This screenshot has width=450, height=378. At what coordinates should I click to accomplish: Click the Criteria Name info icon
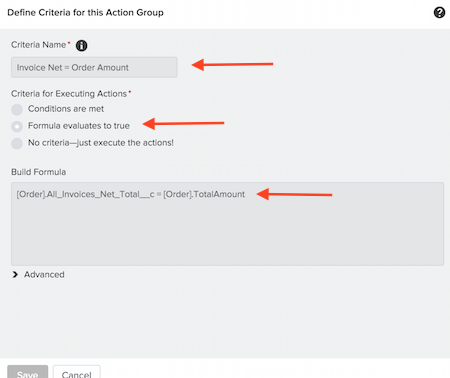pos(81,45)
